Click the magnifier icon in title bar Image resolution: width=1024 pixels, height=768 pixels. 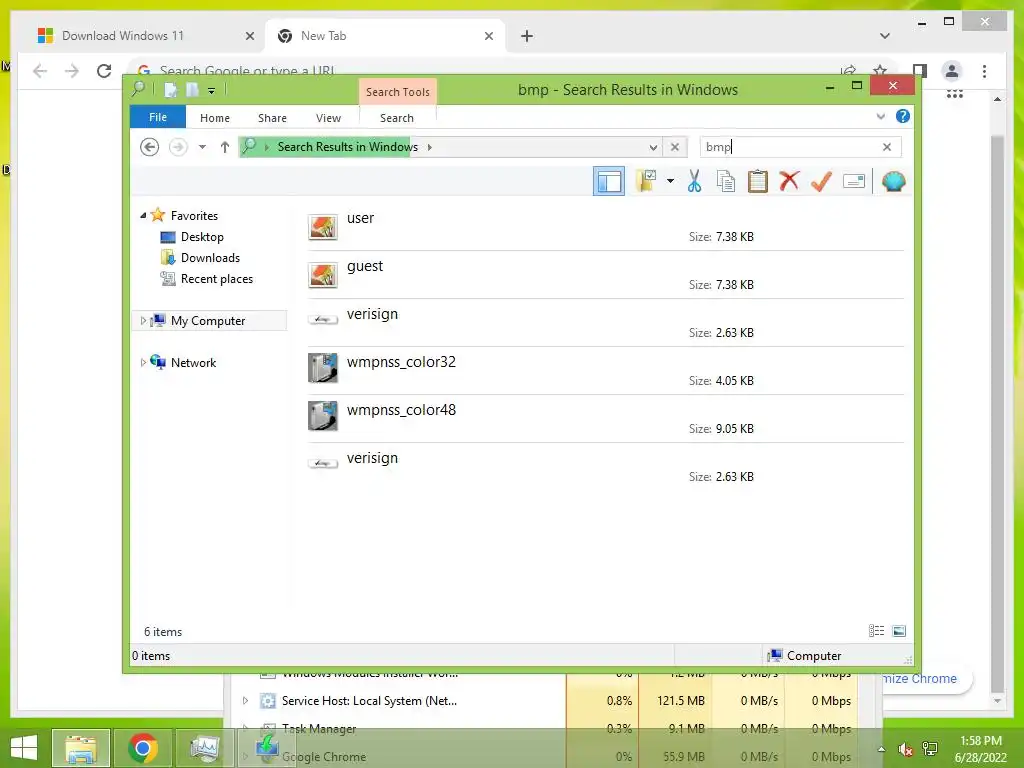pyautogui.click(x=138, y=89)
